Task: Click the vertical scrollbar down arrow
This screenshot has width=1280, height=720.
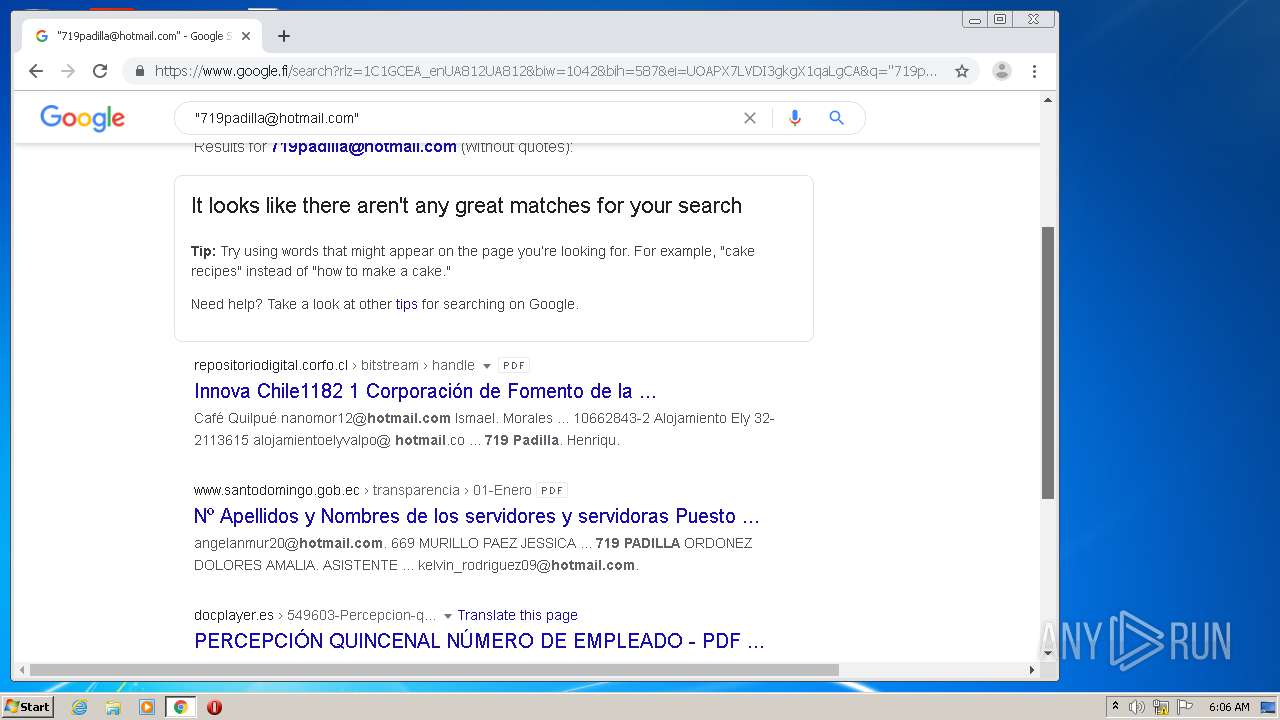Action: 1048,653
